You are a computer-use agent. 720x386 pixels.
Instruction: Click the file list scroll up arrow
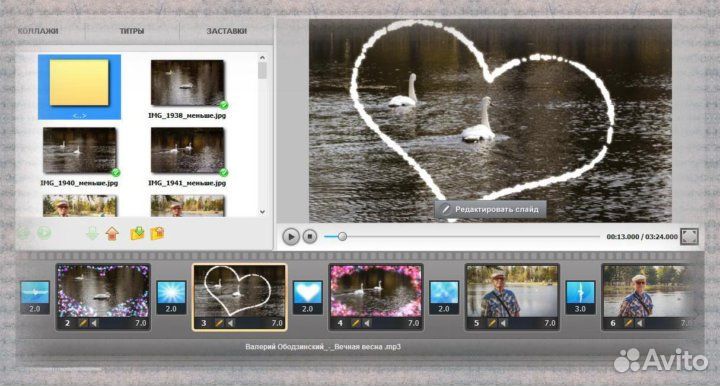[x=262, y=58]
